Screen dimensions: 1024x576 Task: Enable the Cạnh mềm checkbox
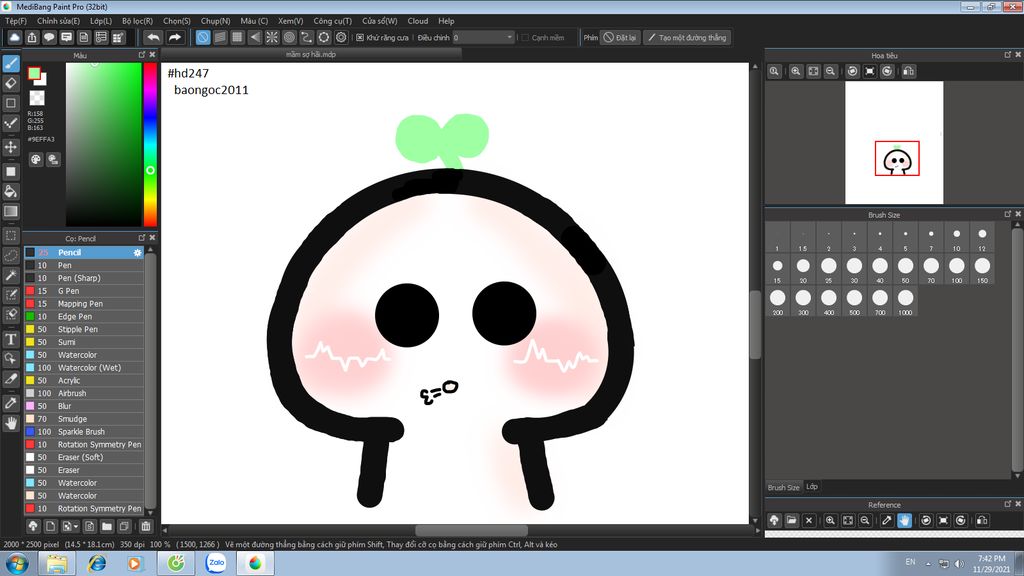pyautogui.click(x=524, y=37)
